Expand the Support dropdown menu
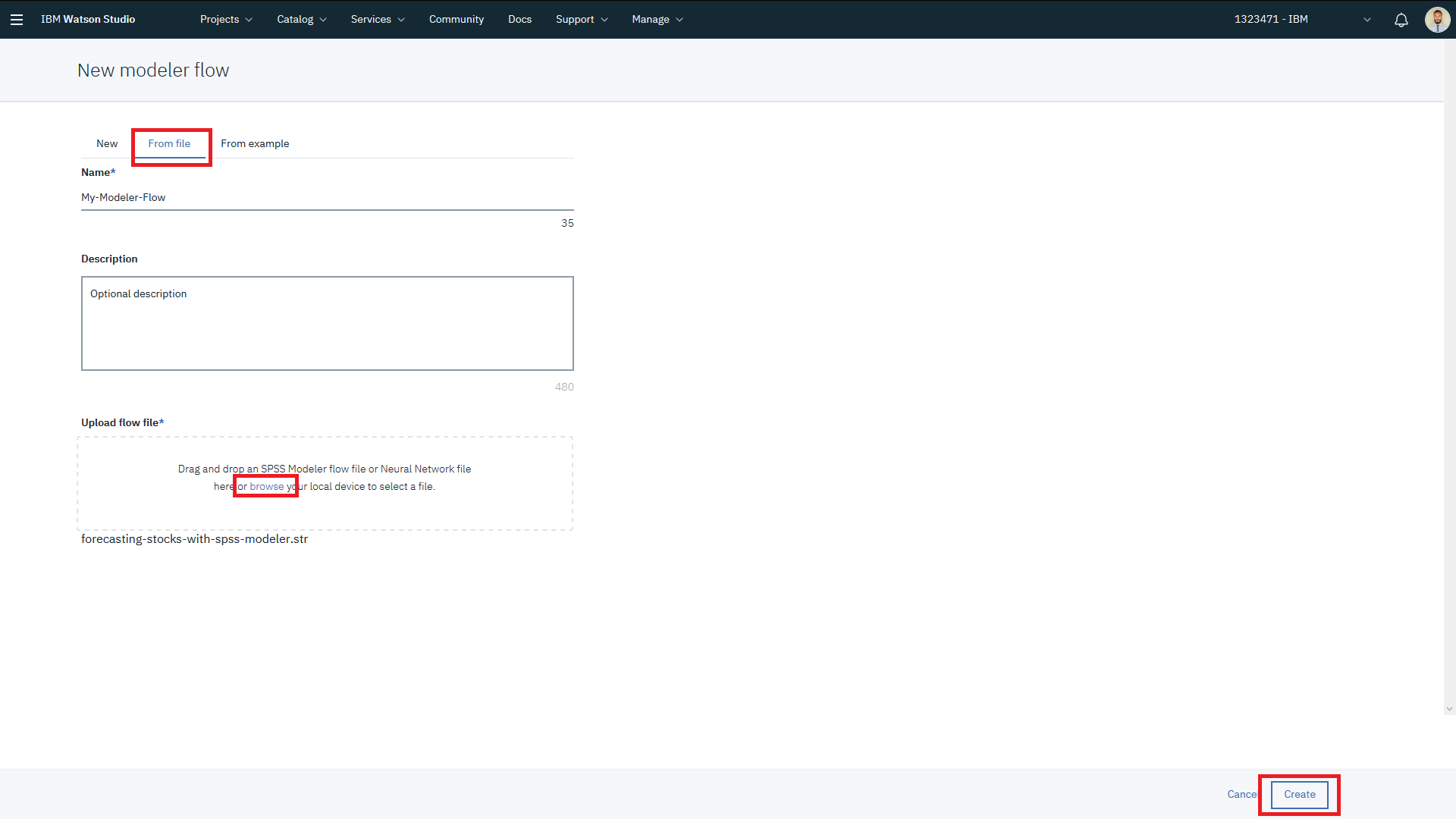1456x819 pixels. click(x=582, y=20)
